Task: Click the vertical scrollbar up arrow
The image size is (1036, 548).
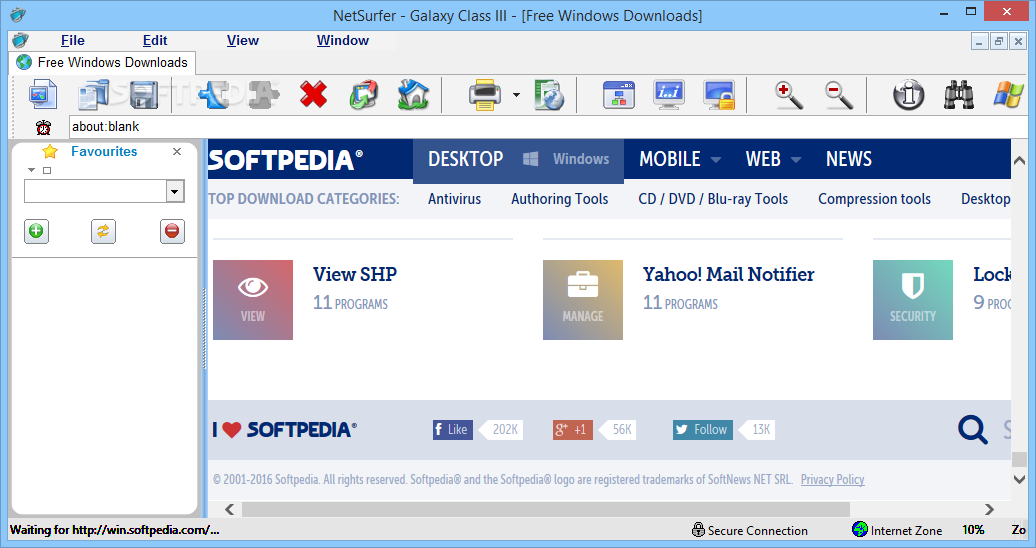Action: [x=1019, y=161]
